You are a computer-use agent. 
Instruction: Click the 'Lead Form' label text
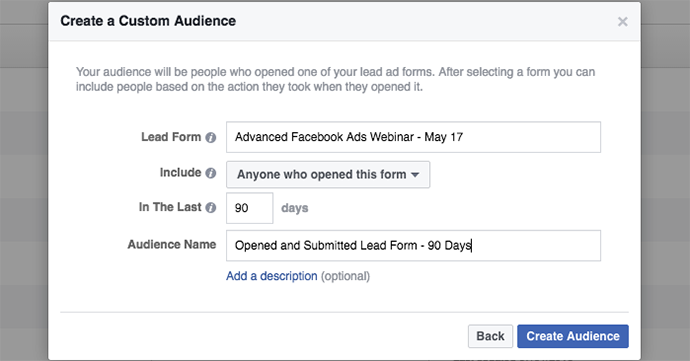pyautogui.click(x=171, y=137)
